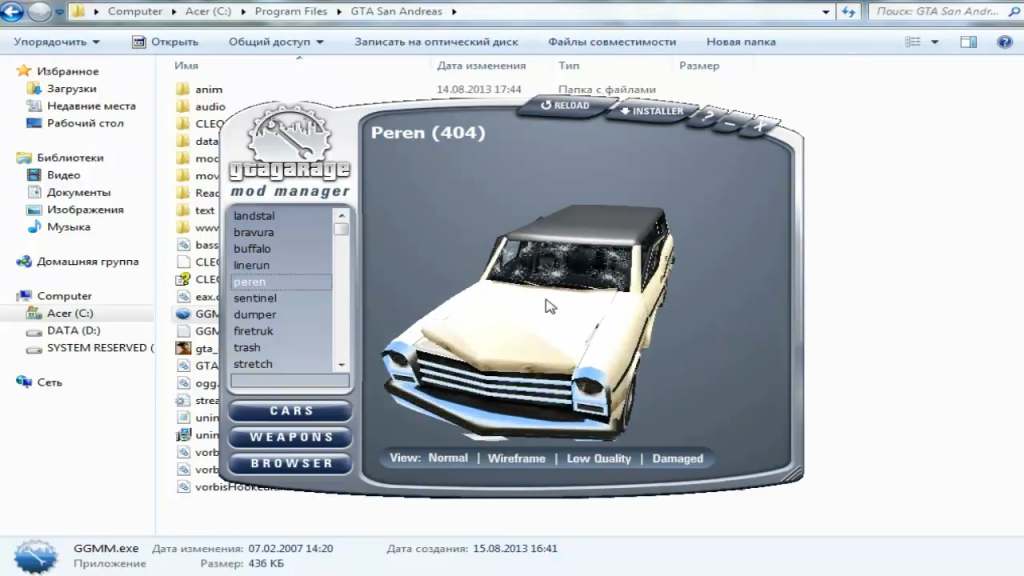
Task: Change the view with the view icon
Action: 912,42
